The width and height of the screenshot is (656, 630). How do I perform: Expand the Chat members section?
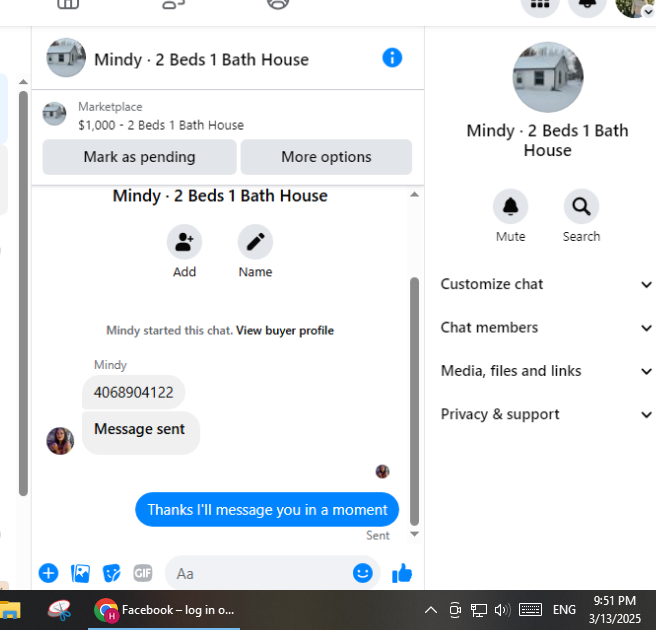point(546,328)
